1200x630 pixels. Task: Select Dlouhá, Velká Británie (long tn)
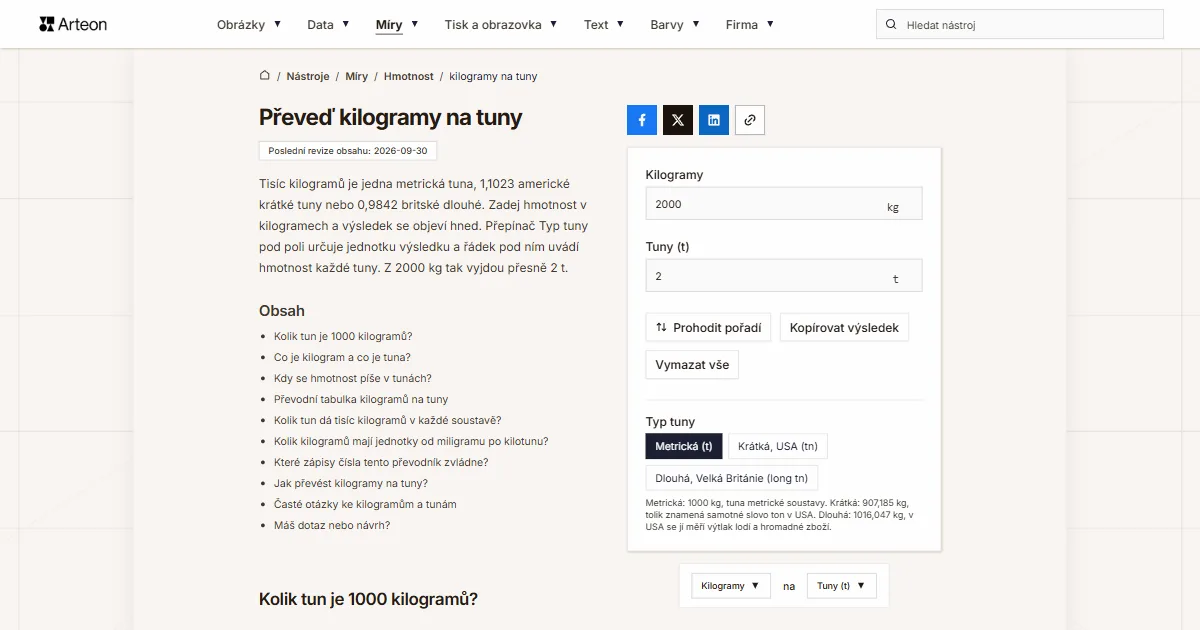coord(732,478)
